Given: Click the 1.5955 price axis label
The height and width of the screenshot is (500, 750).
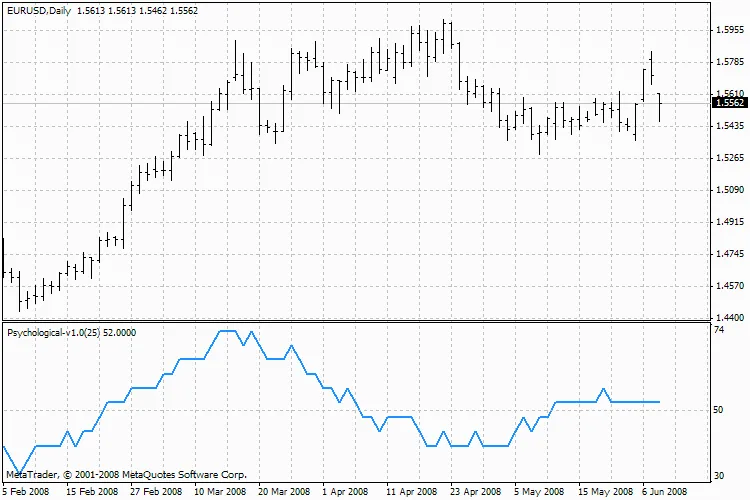Looking at the screenshot, I should coord(729,30).
